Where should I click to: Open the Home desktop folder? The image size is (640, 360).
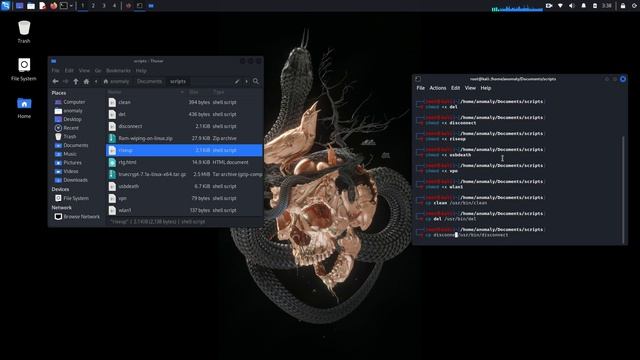tap(24, 107)
